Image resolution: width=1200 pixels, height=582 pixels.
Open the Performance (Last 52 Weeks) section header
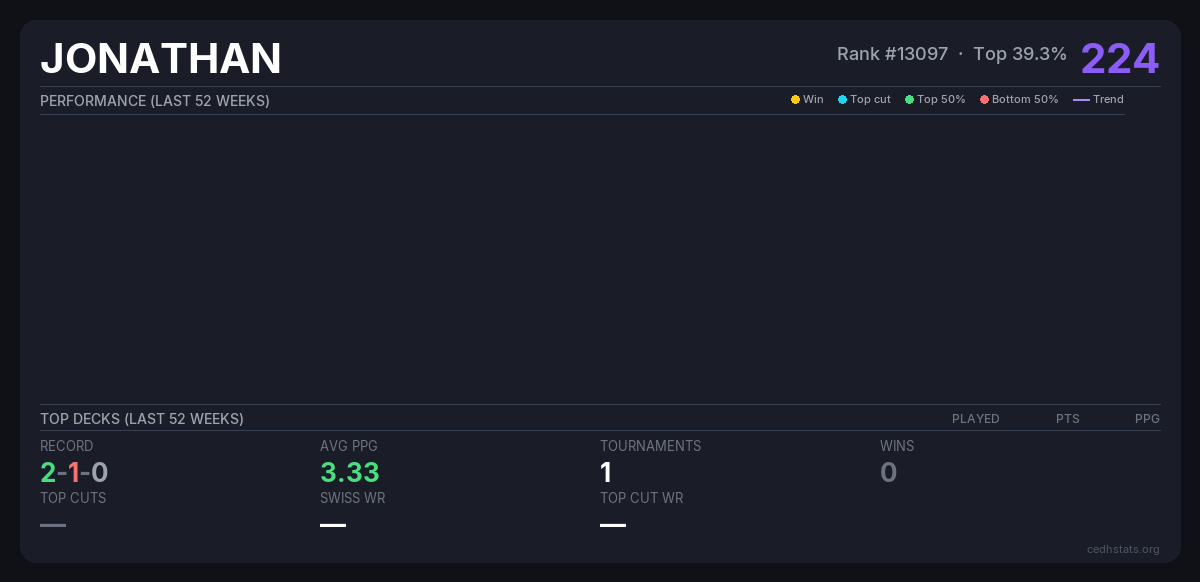(155, 101)
